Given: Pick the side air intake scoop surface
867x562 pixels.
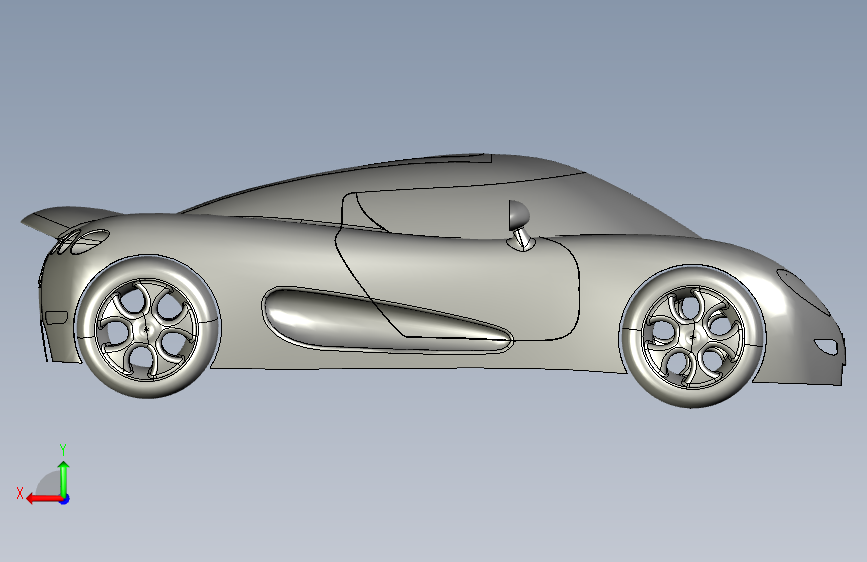Looking at the screenshot, I should tap(387, 321).
